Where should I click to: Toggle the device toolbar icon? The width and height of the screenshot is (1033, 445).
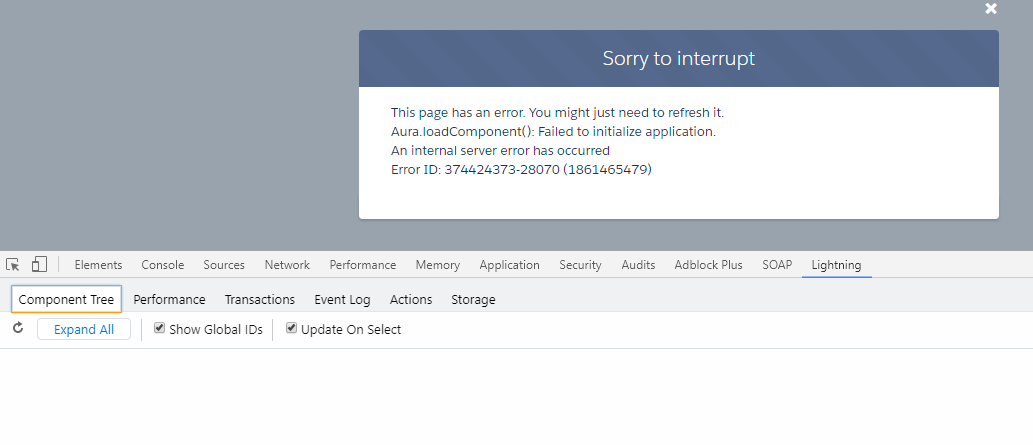click(x=39, y=265)
